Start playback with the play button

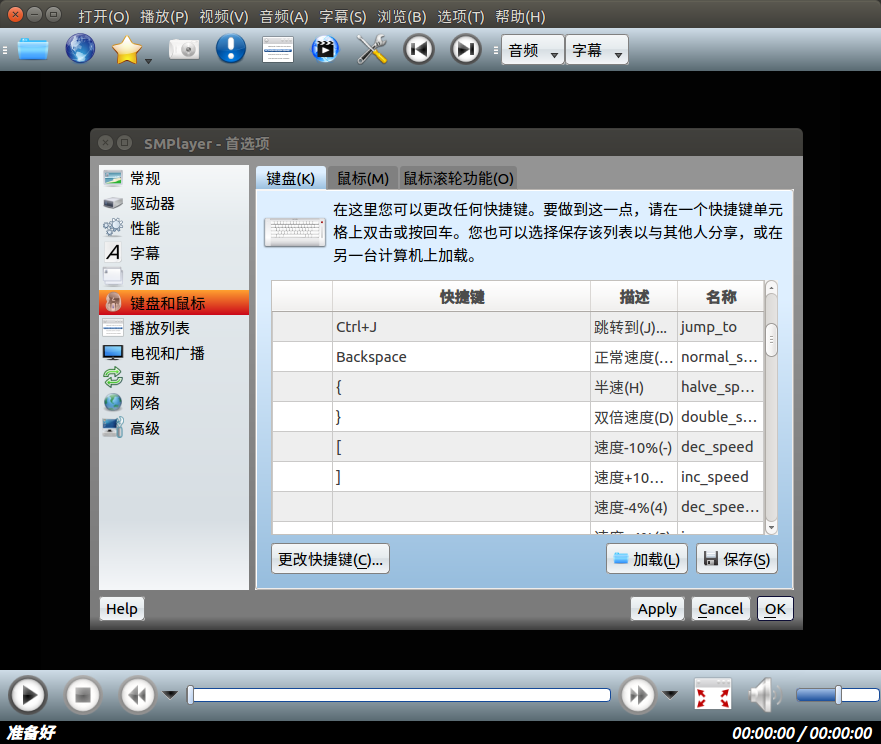[x=28, y=695]
